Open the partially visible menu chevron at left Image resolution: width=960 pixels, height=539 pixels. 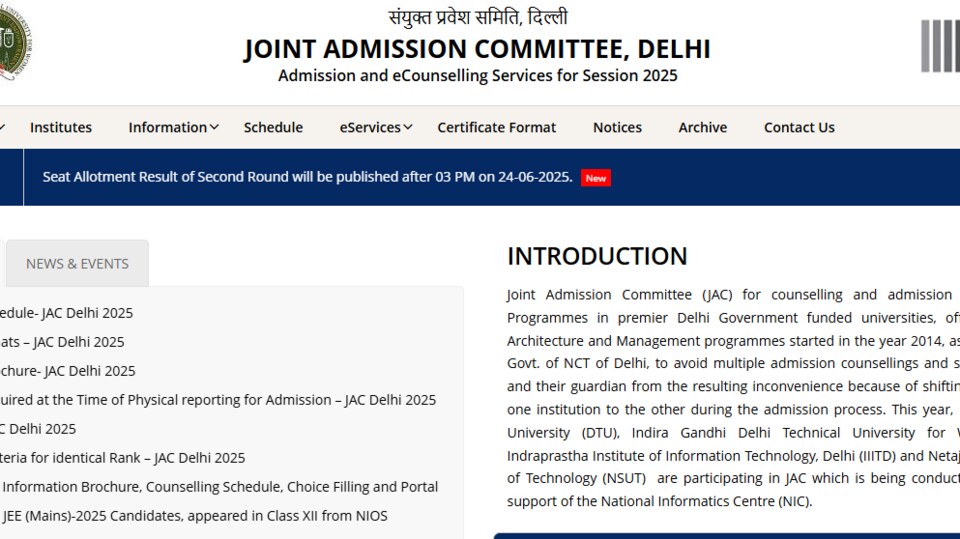click(2, 127)
